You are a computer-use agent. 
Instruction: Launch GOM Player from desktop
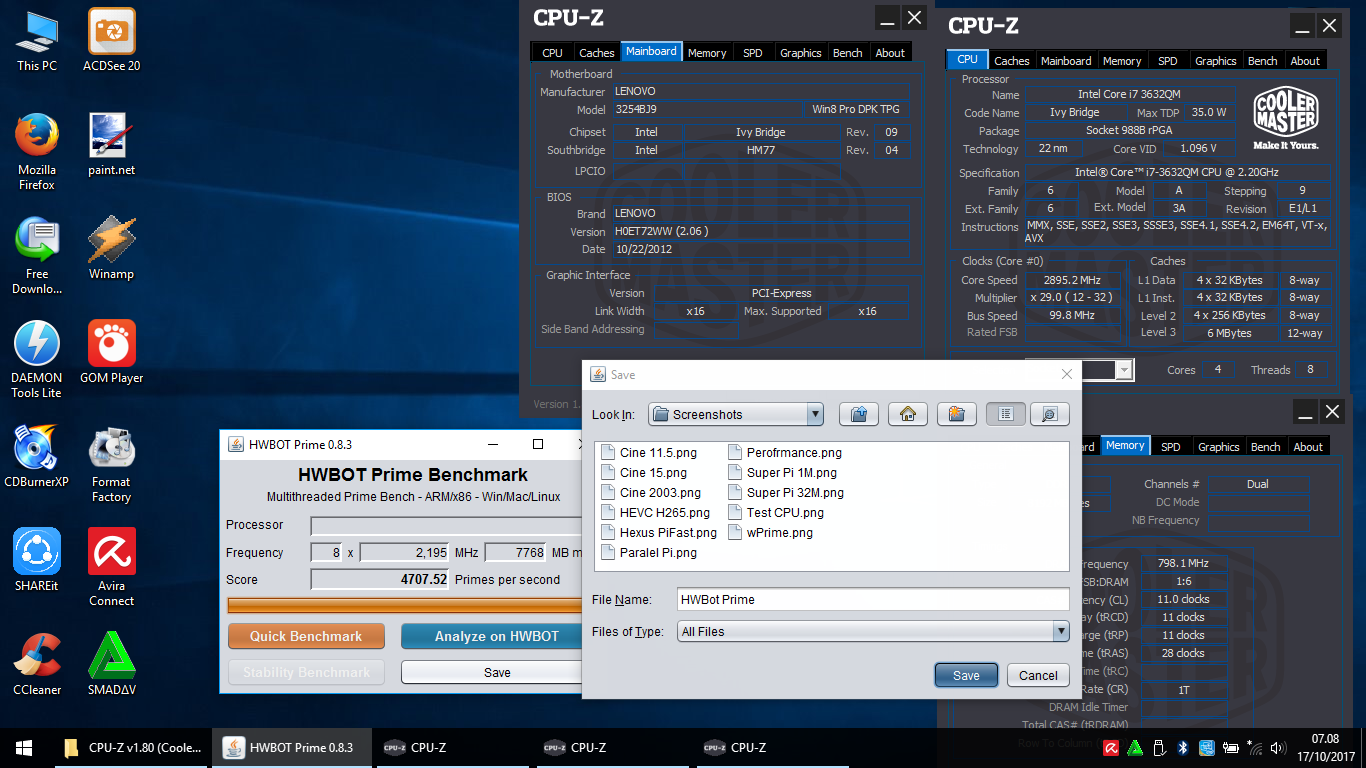[111, 352]
